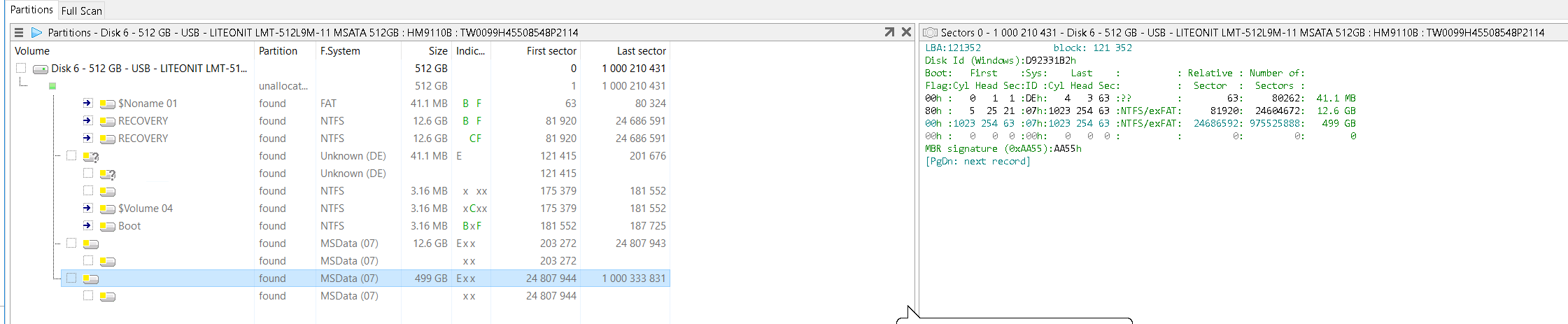The image size is (1568, 324).
Task: Click the Sectors 0 - 1 000 210 431 panel title
Action: point(1242,32)
